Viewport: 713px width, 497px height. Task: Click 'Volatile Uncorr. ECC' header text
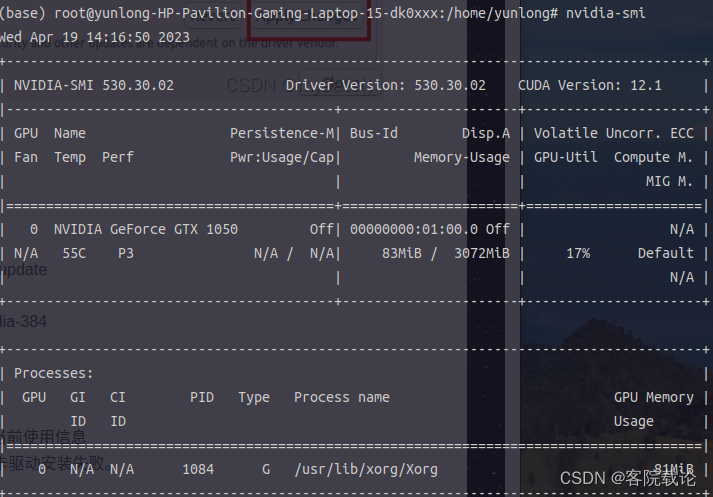click(614, 133)
